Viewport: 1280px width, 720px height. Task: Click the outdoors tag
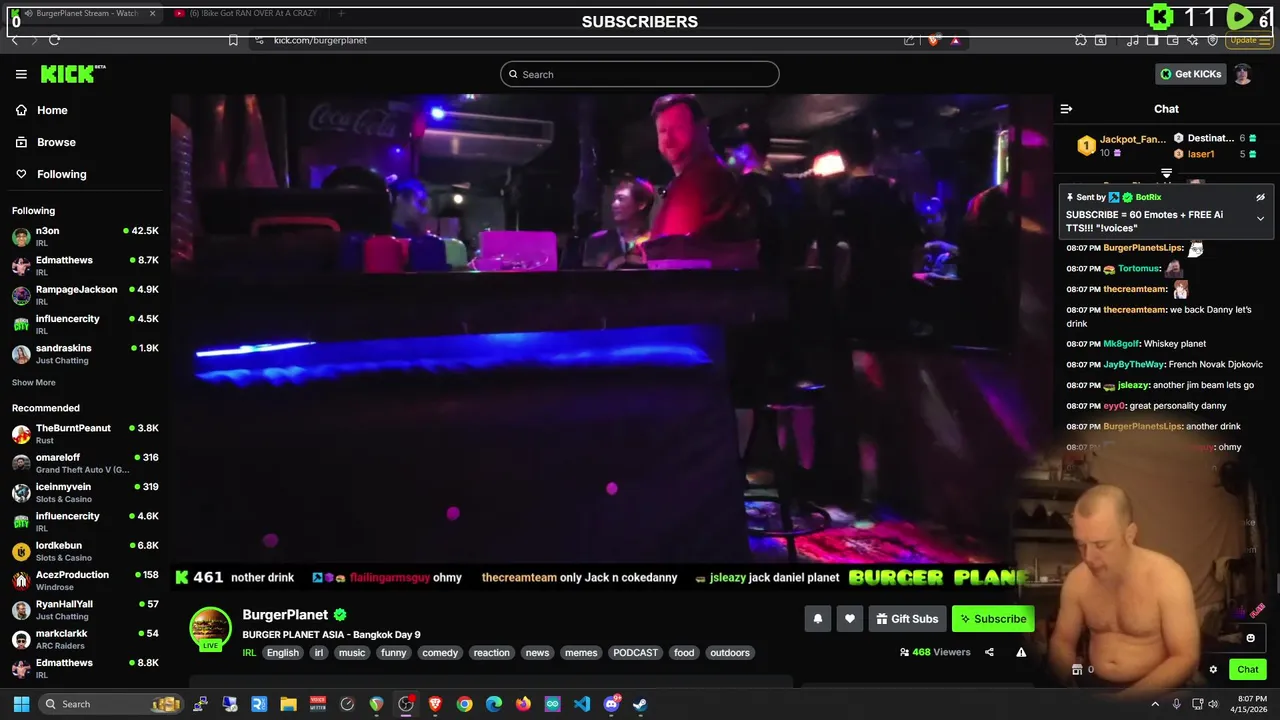(730, 653)
